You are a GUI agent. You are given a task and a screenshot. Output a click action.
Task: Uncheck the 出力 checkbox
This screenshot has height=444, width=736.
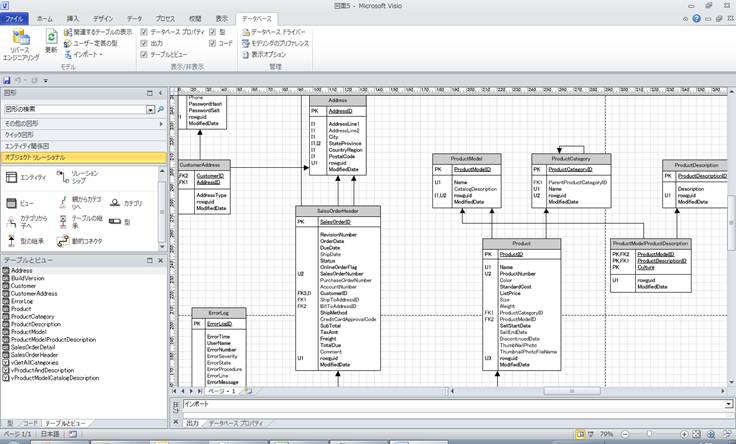(x=144, y=43)
